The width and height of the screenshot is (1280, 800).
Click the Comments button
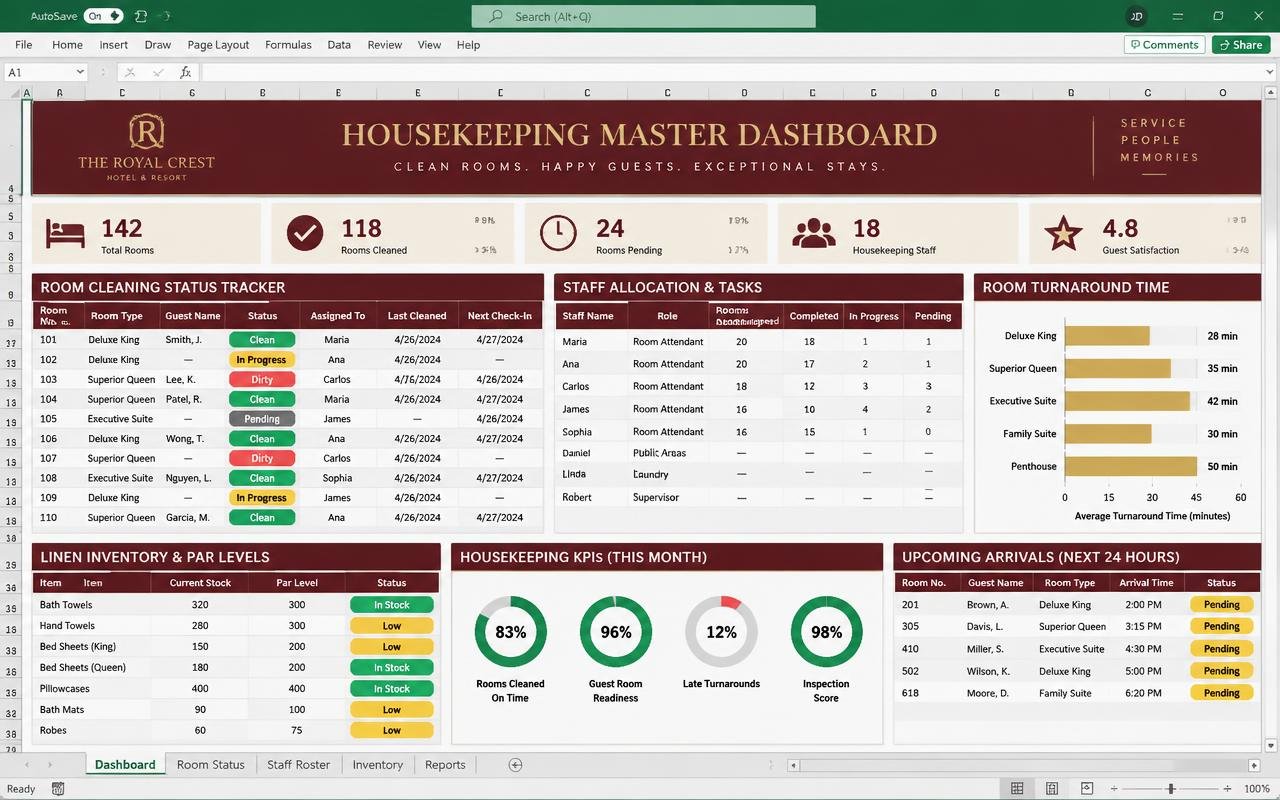pos(1164,45)
